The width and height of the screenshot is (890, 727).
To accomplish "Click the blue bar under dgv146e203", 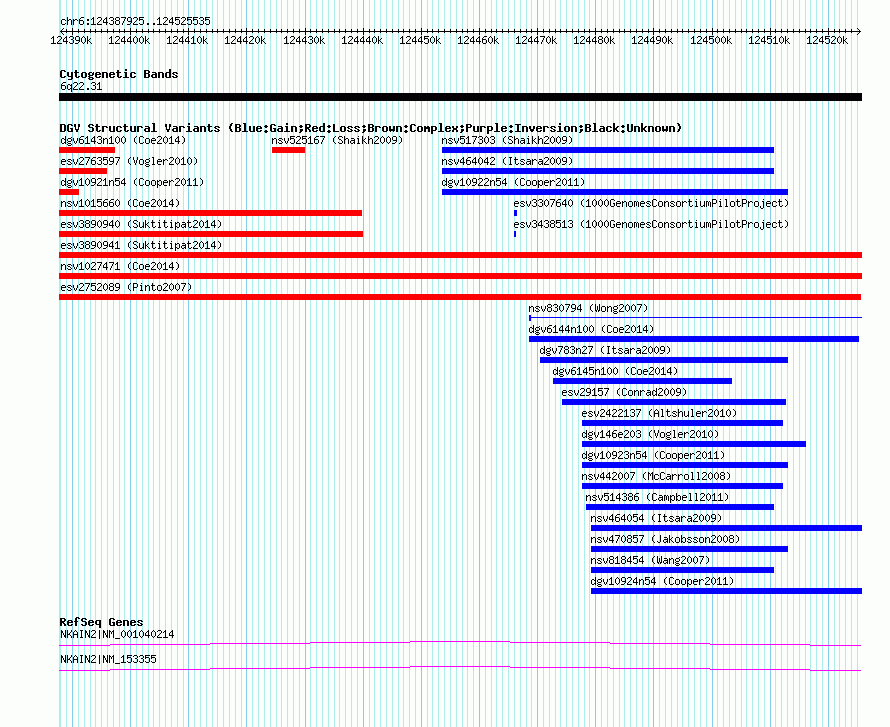I will 694,444.
